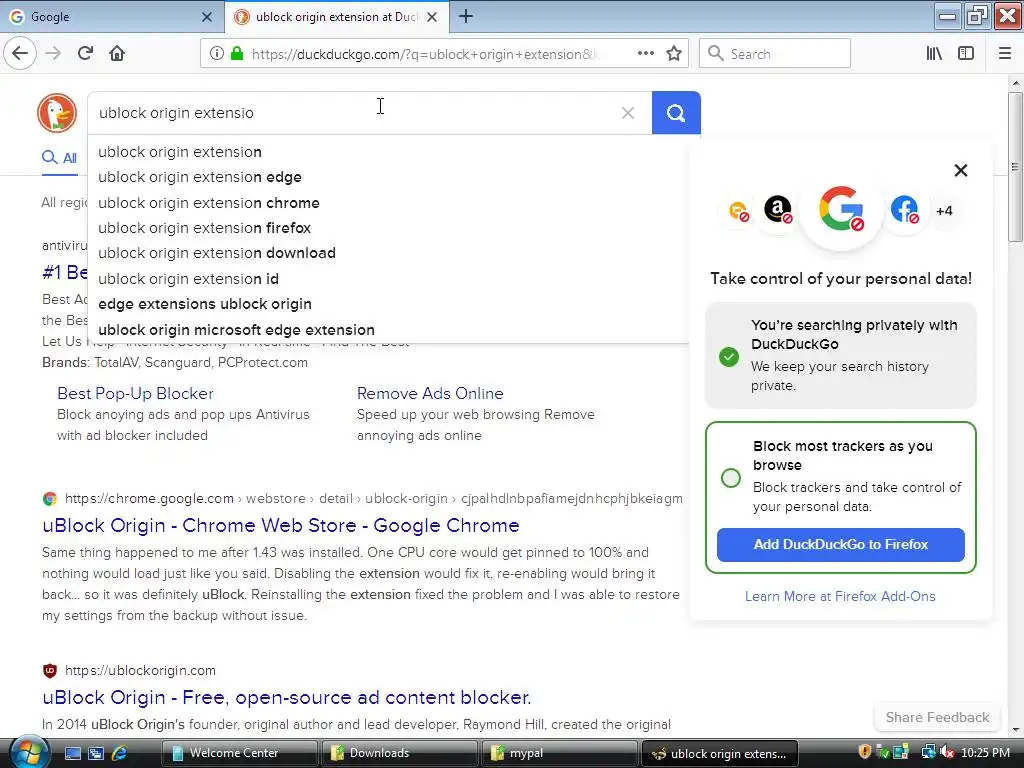The image size is (1024, 768).
Task: Launch Internet Explorer from quick launch
Action: click(x=120, y=753)
